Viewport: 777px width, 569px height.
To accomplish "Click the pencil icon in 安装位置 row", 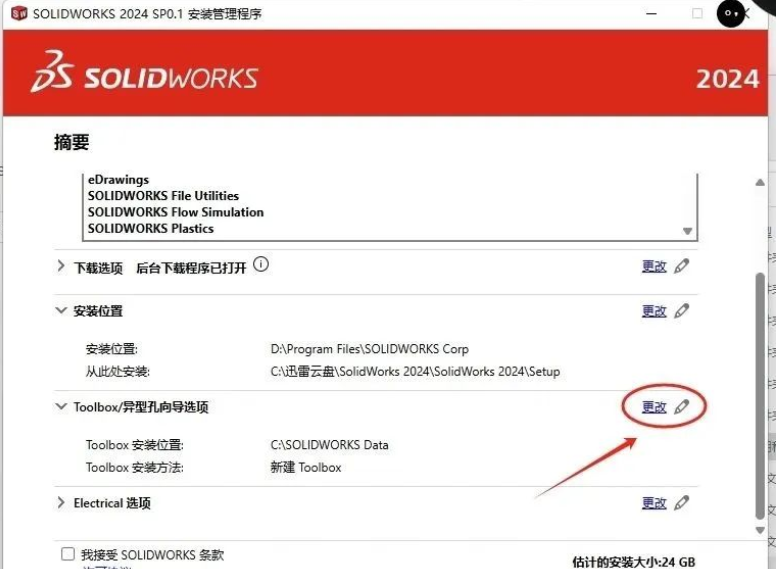I will coord(682,311).
